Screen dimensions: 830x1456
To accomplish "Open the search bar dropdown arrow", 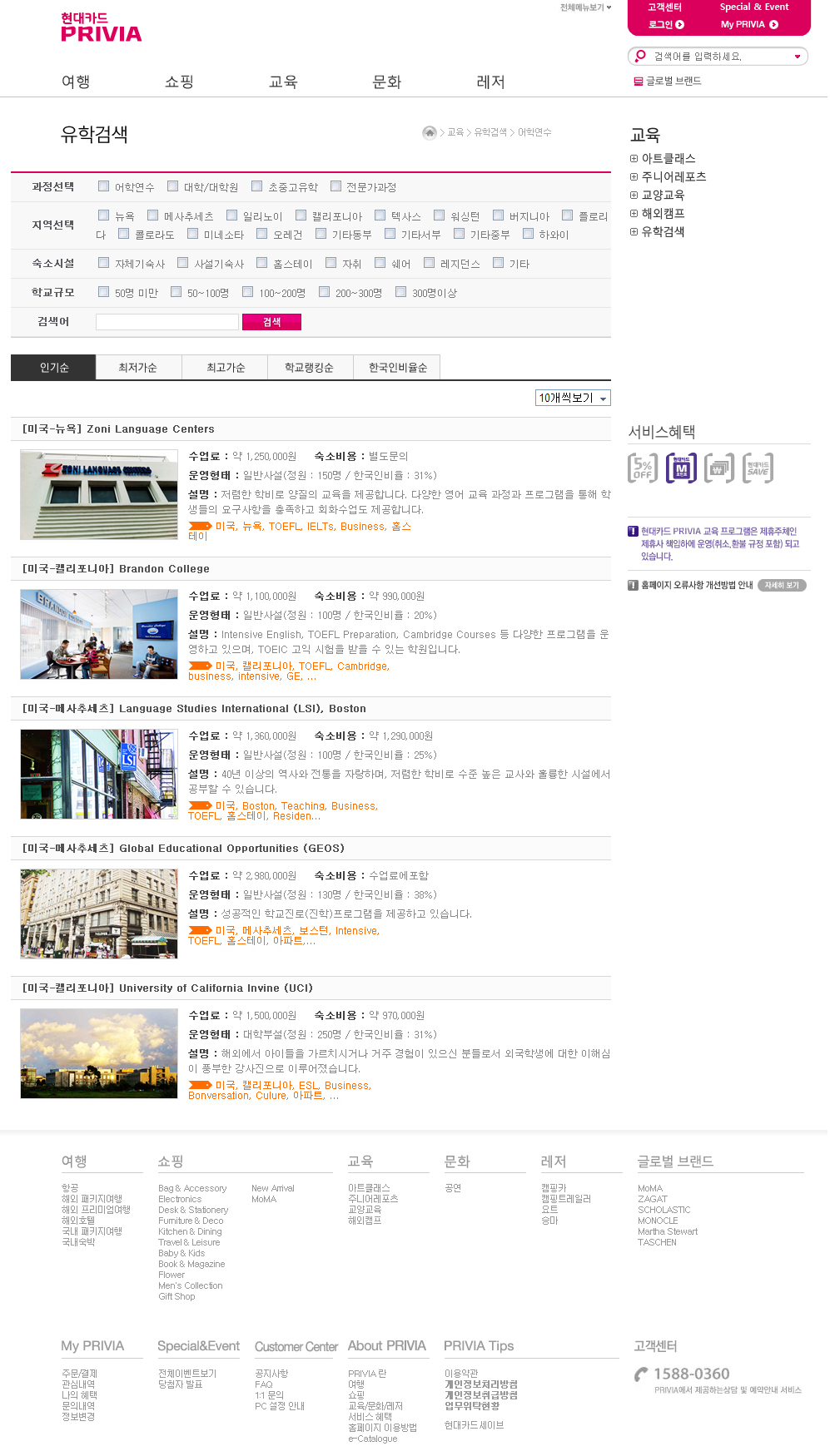I will [798, 57].
